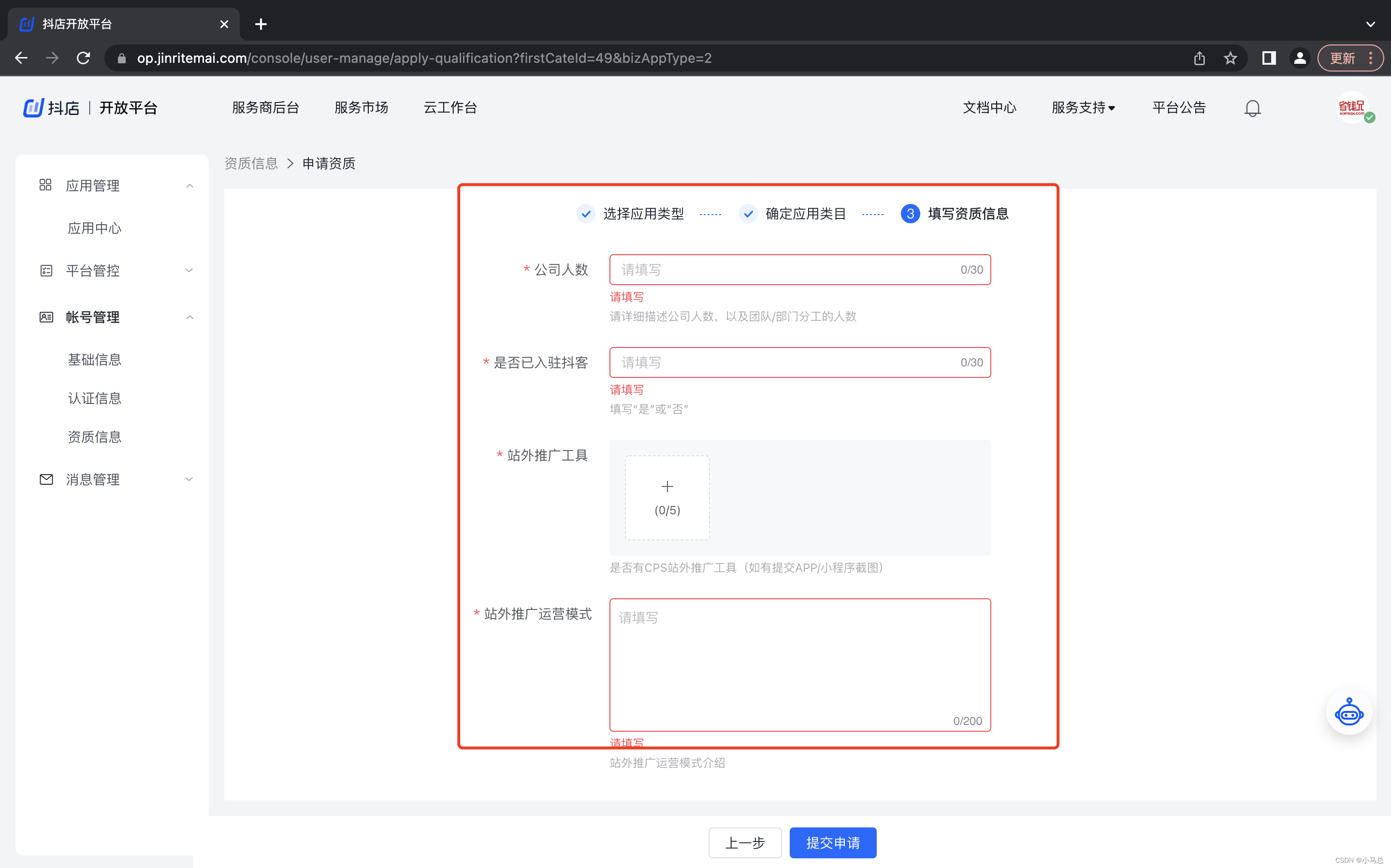
Task: Click the 上一步 button
Action: coord(745,842)
